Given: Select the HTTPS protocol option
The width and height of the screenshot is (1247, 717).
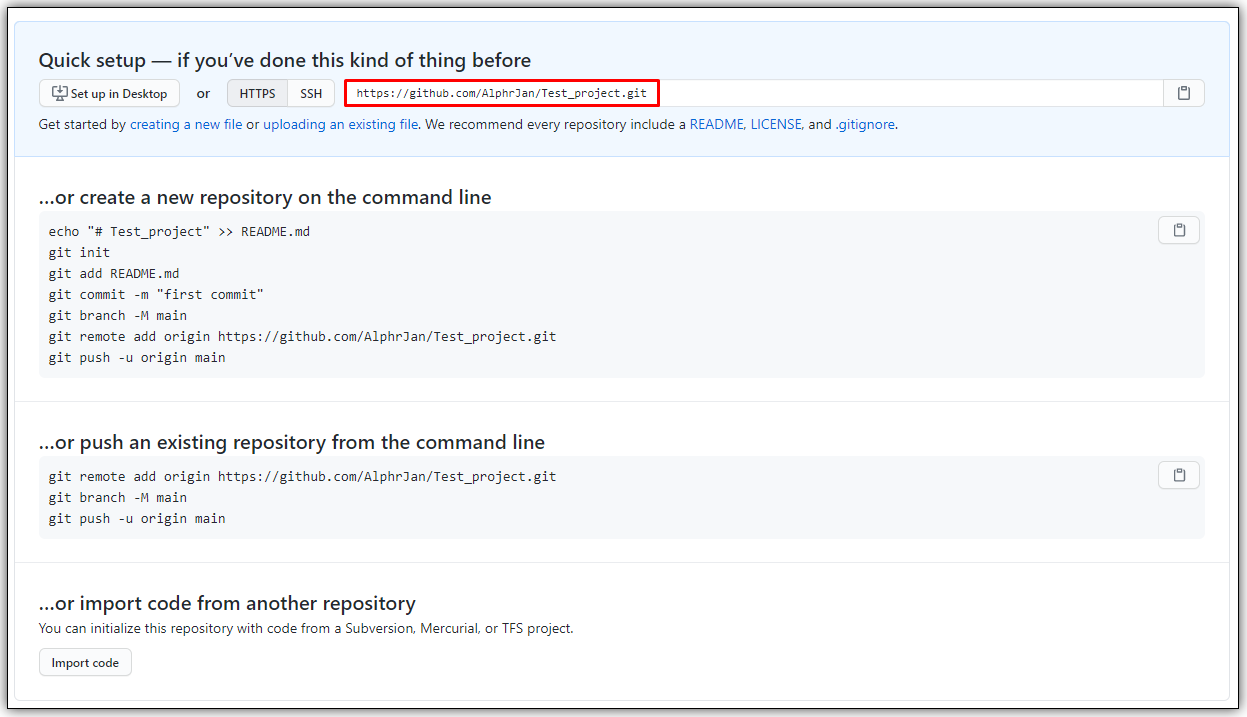Looking at the screenshot, I should pos(257,94).
